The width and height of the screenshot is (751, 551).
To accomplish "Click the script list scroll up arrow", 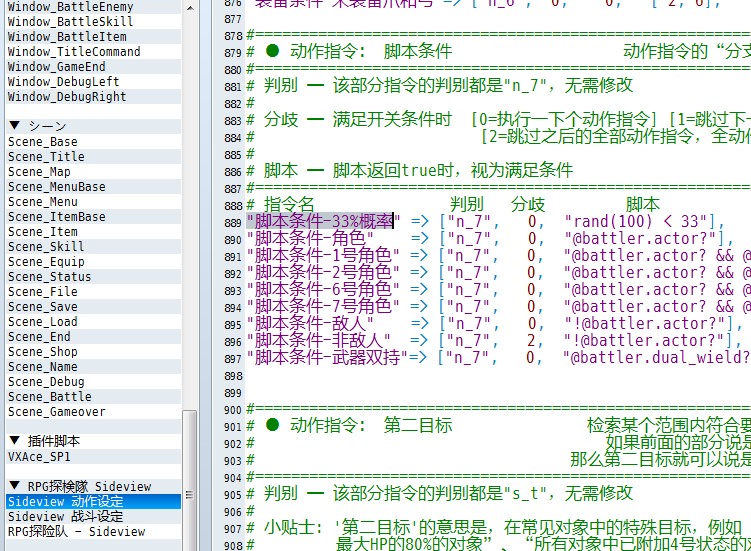I will coord(190,7).
